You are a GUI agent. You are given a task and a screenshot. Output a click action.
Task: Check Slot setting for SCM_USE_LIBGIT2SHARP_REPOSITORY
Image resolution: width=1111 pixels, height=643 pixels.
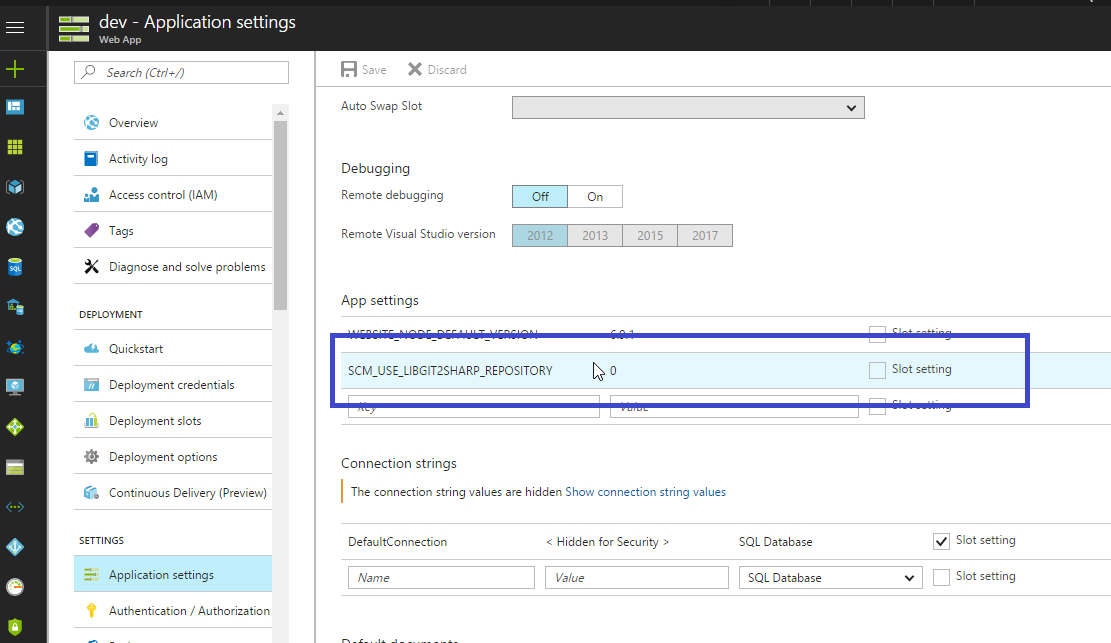pyautogui.click(x=877, y=370)
